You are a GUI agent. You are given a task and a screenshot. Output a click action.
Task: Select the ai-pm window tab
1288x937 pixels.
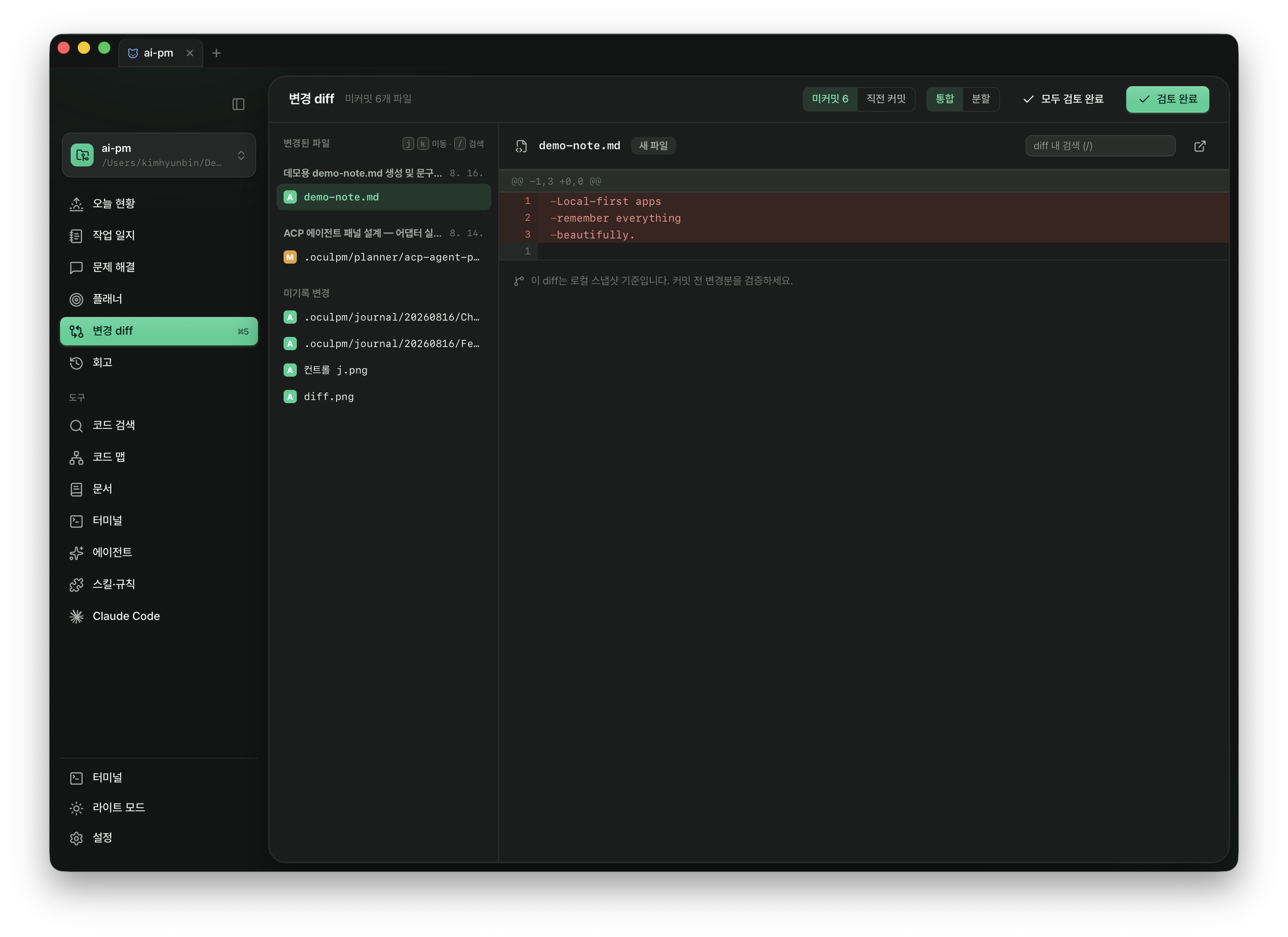point(160,53)
